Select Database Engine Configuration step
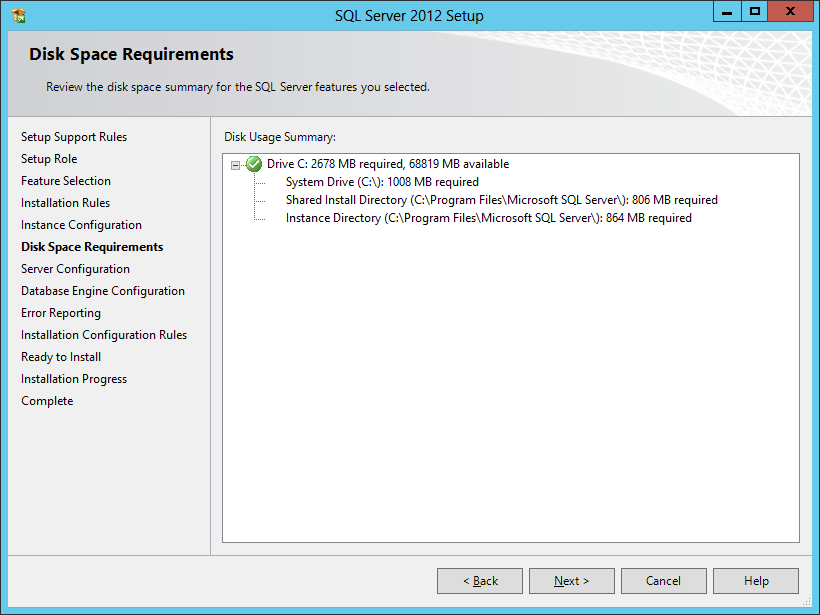820x615 pixels. [103, 291]
